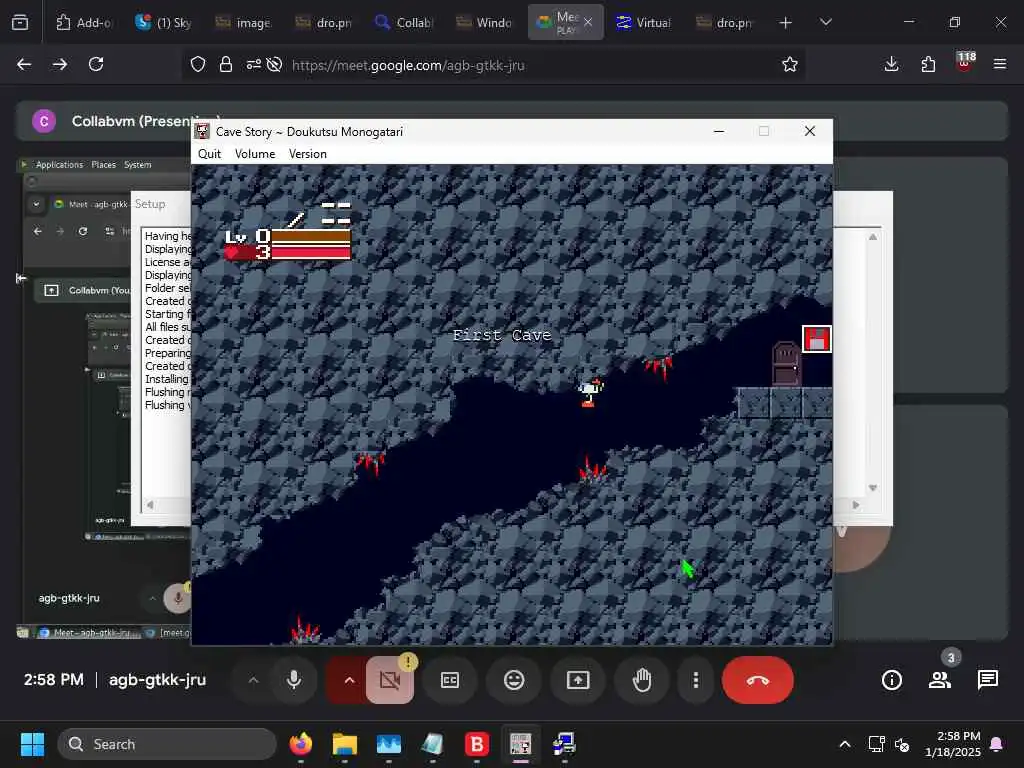The height and width of the screenshot is (768, 1024).
Task: Send an emoji reaction
Action: click(514, 680)
